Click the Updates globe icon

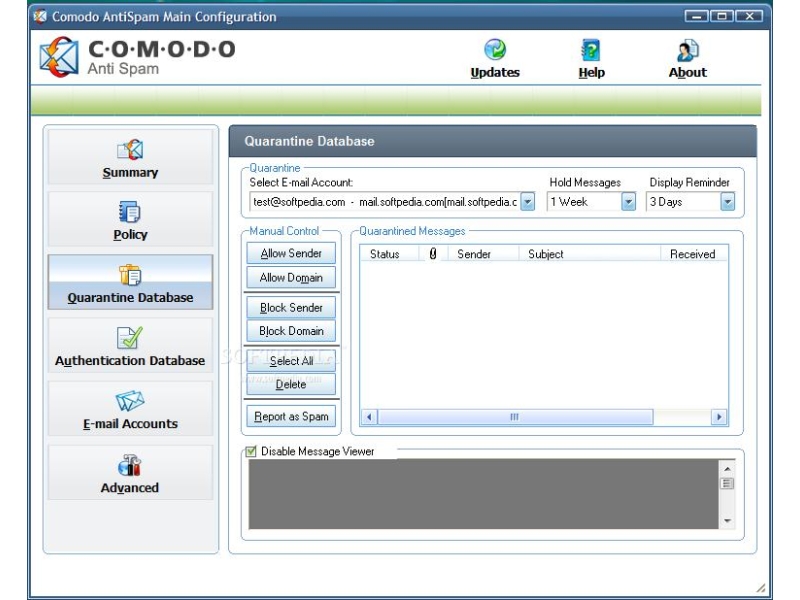coord(495,49)
